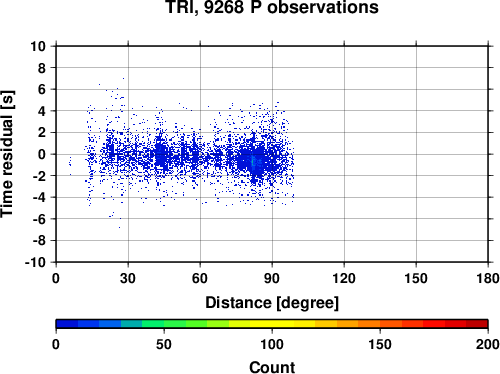
Task: Click the x-axis tick label 120
Action: 344,278
